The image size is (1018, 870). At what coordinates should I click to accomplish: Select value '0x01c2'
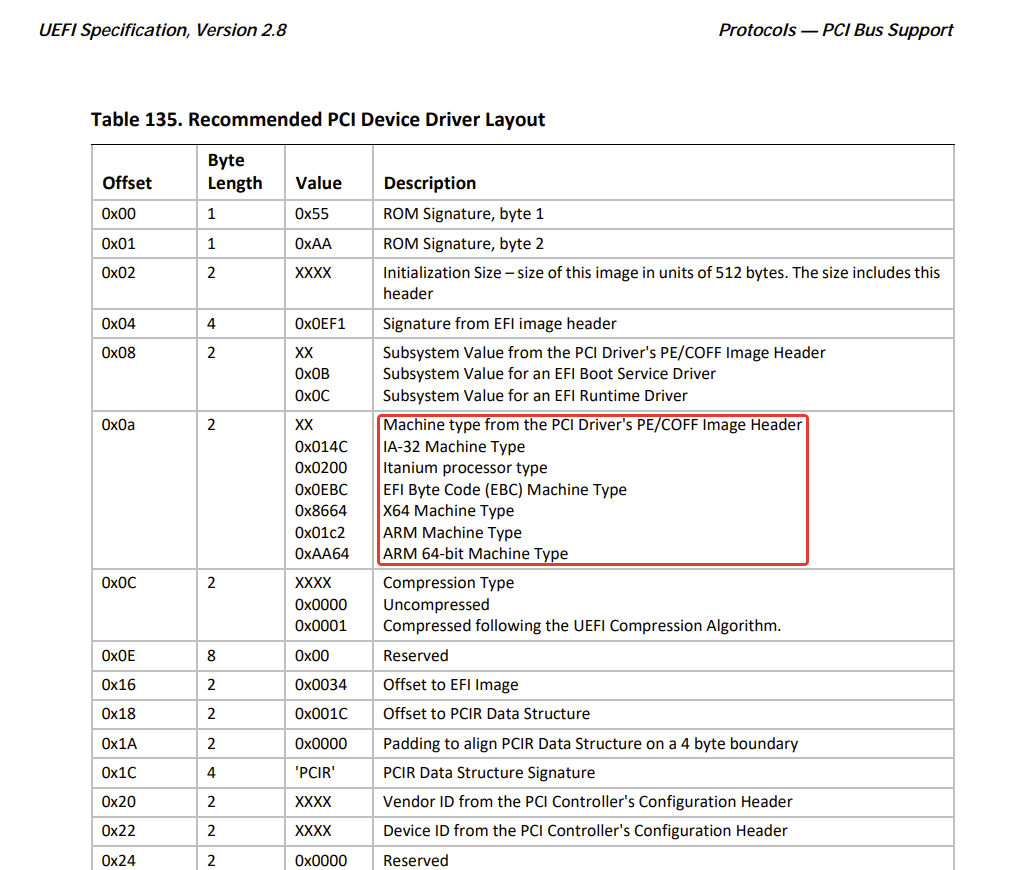pos(320,532)
